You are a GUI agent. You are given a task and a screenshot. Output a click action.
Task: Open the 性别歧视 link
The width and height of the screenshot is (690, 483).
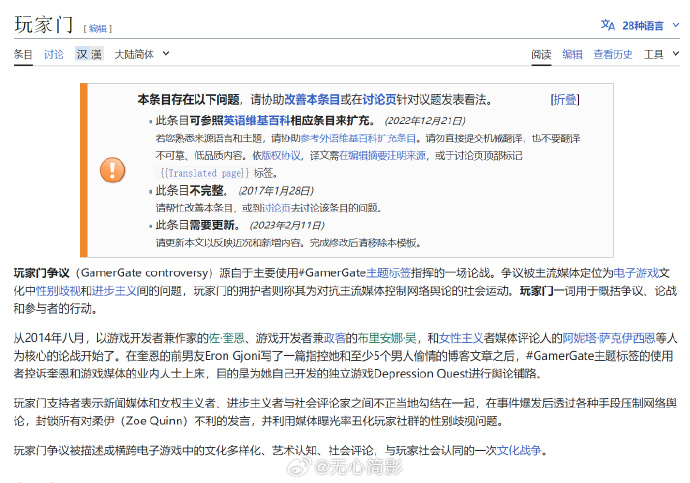pos(58,291)
